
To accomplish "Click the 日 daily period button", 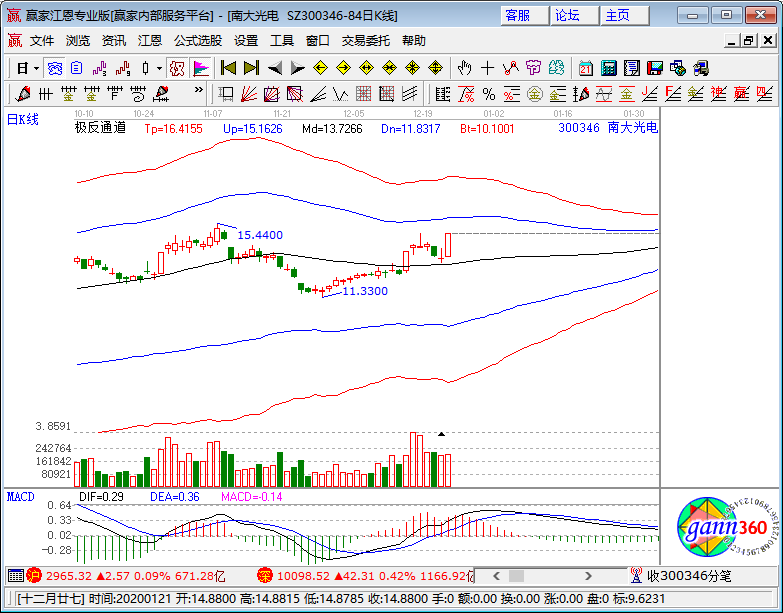I will click(x=22, y=68).
